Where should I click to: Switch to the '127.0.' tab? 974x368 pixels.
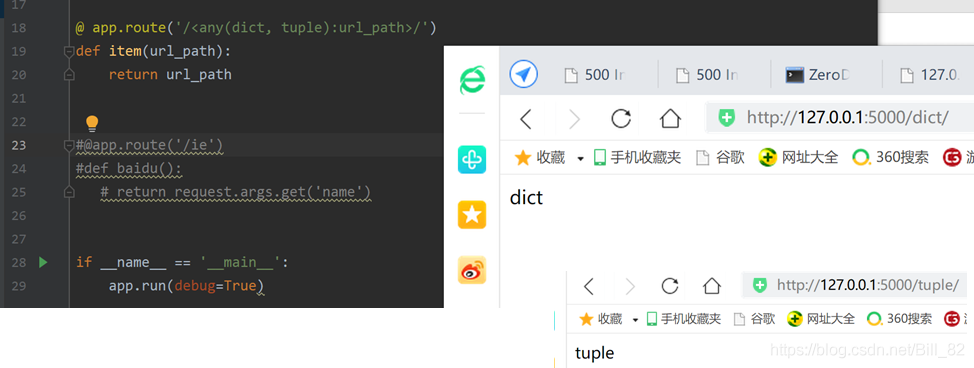click(929, 75)
